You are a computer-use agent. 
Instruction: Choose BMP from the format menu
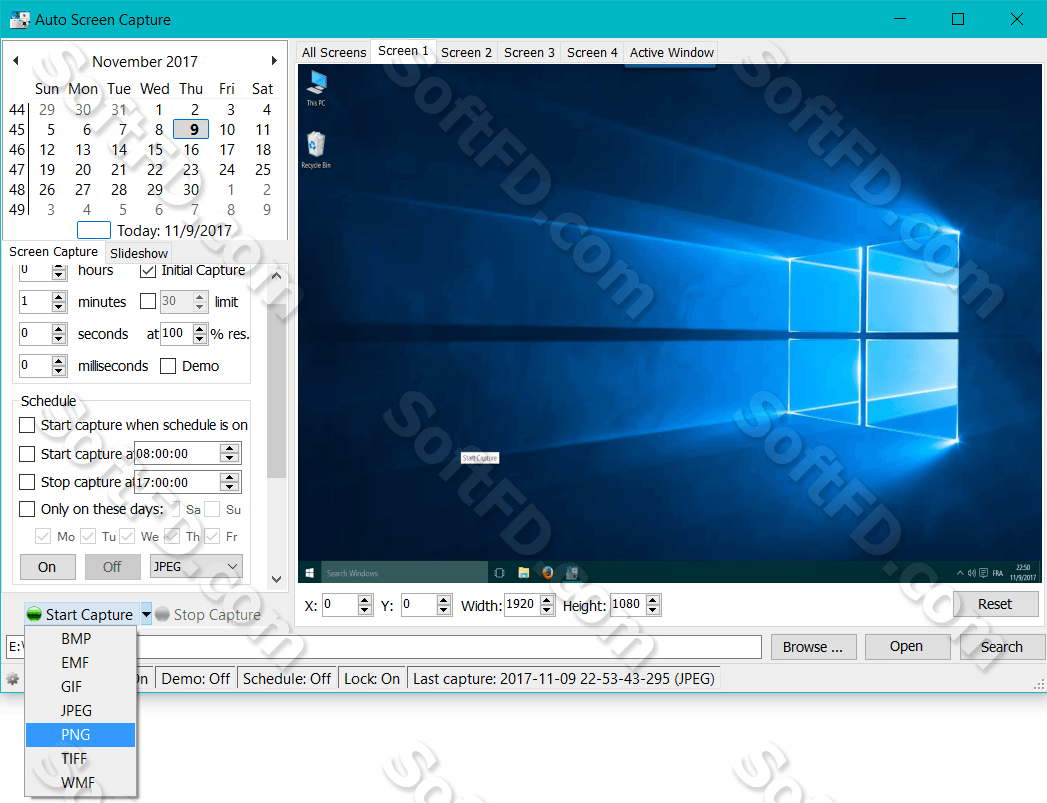point(80,639)
